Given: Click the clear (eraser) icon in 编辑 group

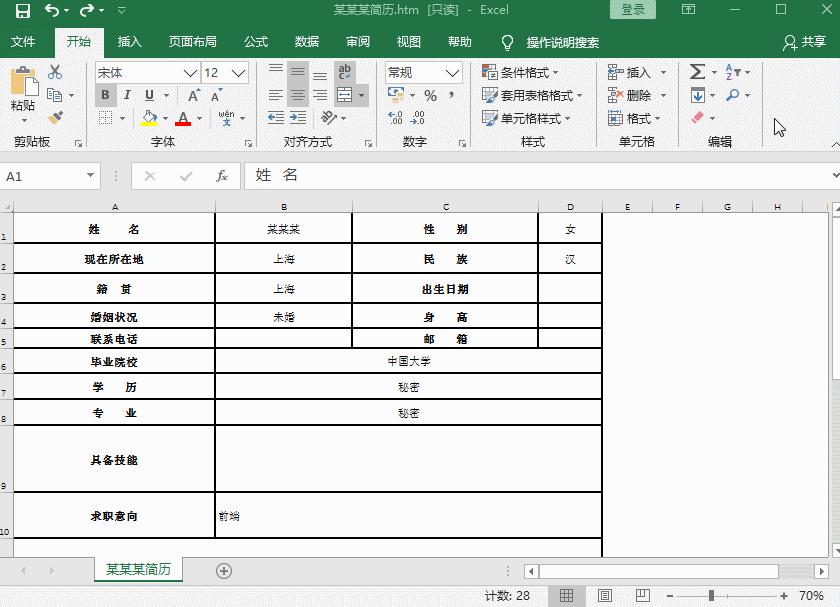Looking at the screenshot, I should point(694,119).
